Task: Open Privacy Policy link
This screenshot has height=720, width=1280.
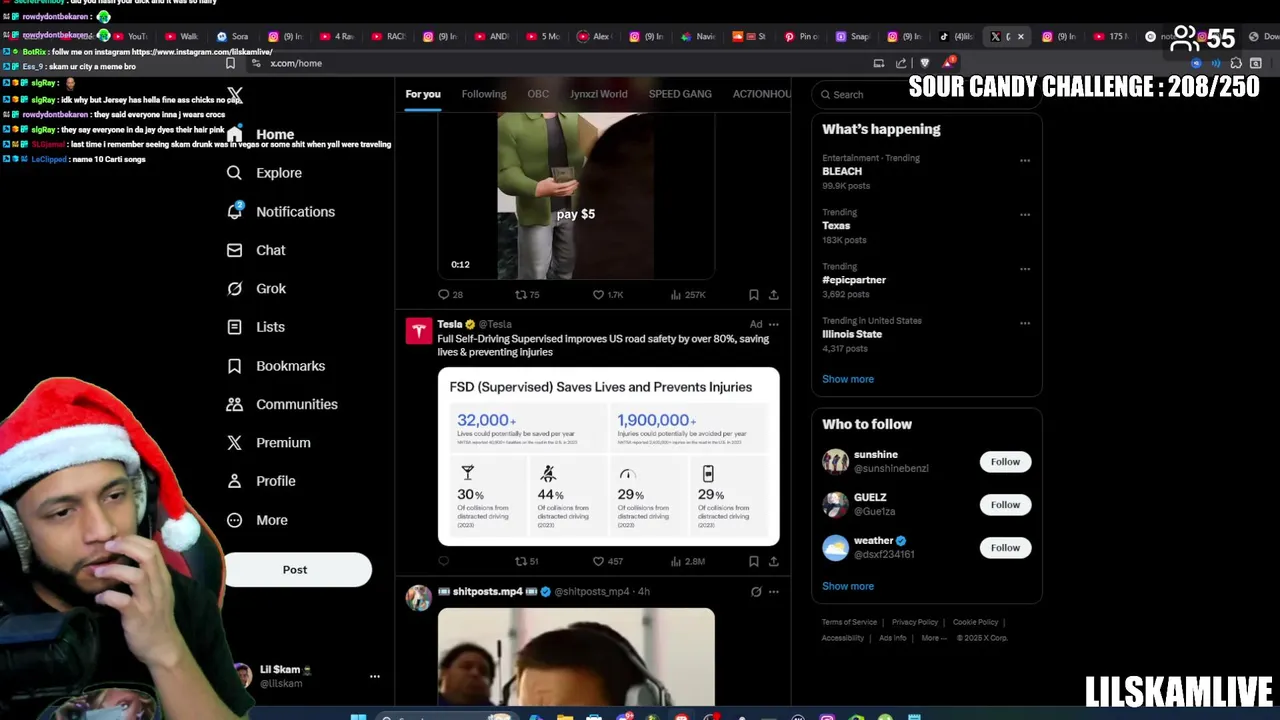Action: [915, 622]
